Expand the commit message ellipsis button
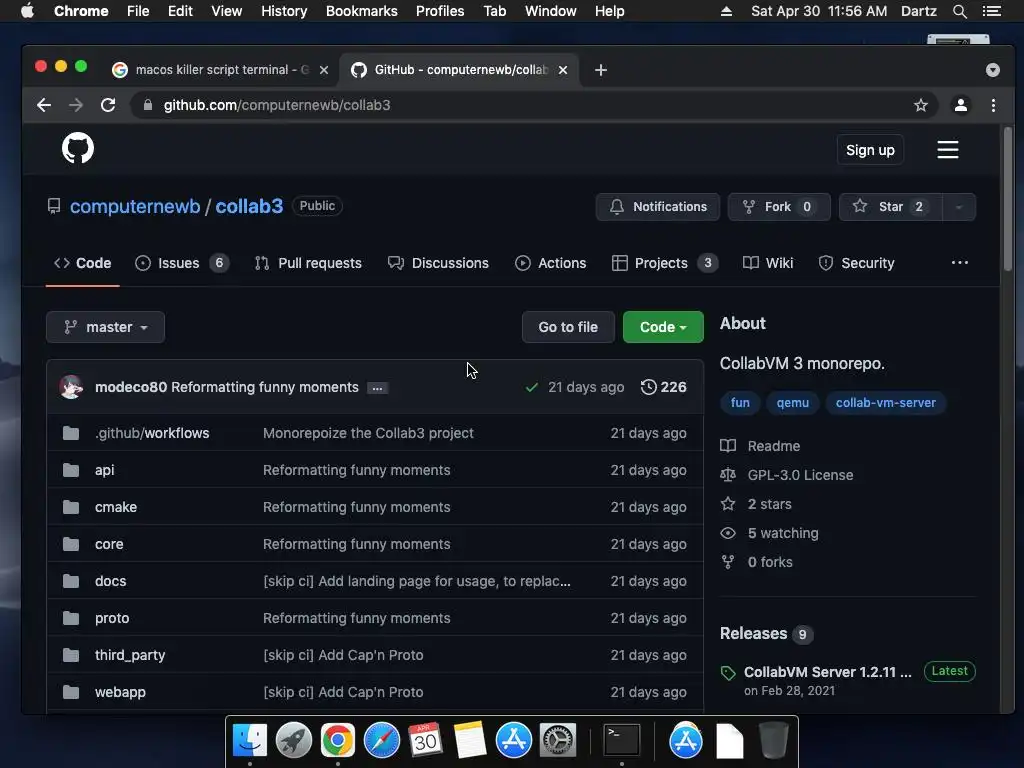This screenshot has height=768, width=1024. (377, 388)
